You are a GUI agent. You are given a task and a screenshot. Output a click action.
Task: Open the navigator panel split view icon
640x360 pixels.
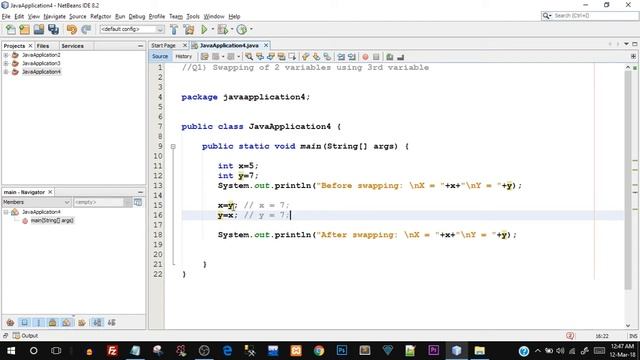[x=138, y=202]
